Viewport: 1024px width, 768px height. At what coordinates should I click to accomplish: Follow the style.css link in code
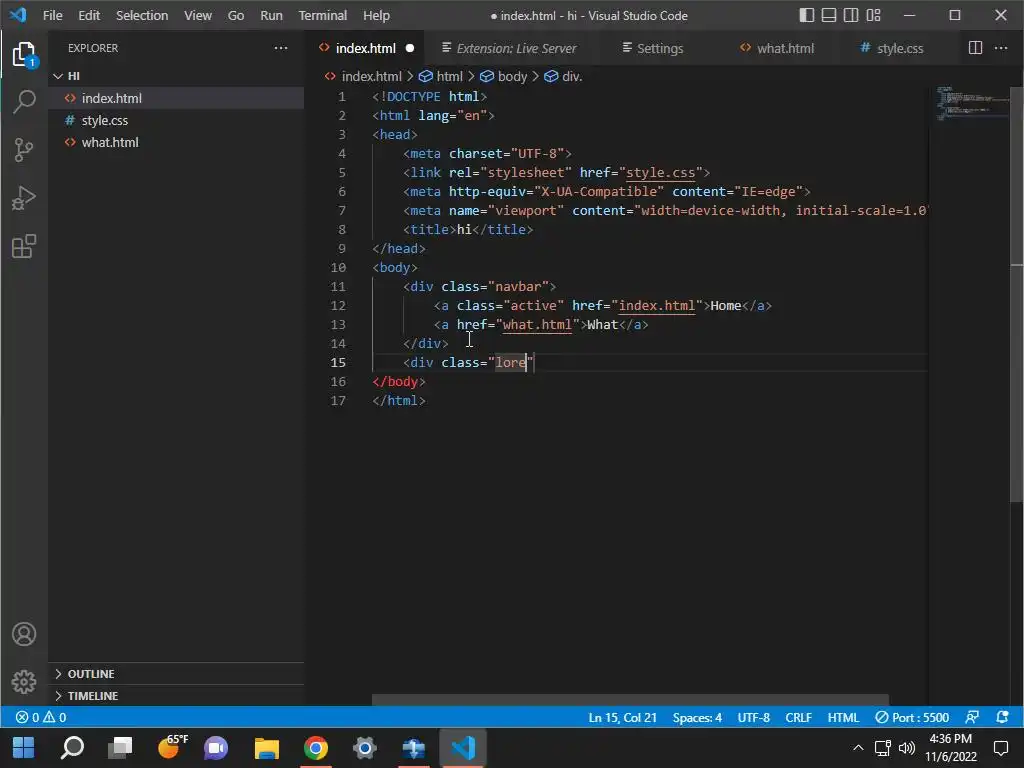(x=660, y=172)
